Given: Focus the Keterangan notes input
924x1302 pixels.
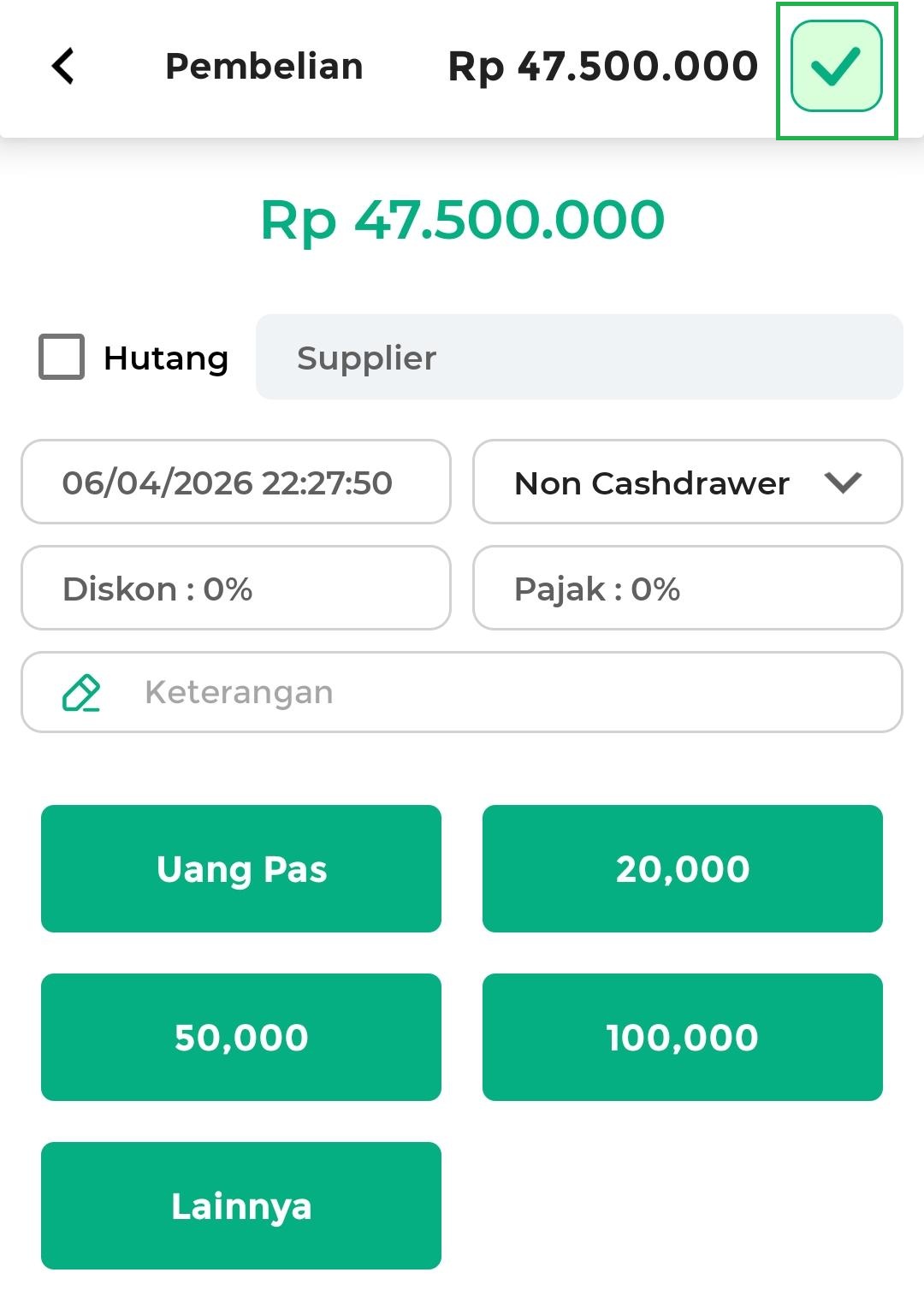Looking at the screenshot, I should click(513, 692).
